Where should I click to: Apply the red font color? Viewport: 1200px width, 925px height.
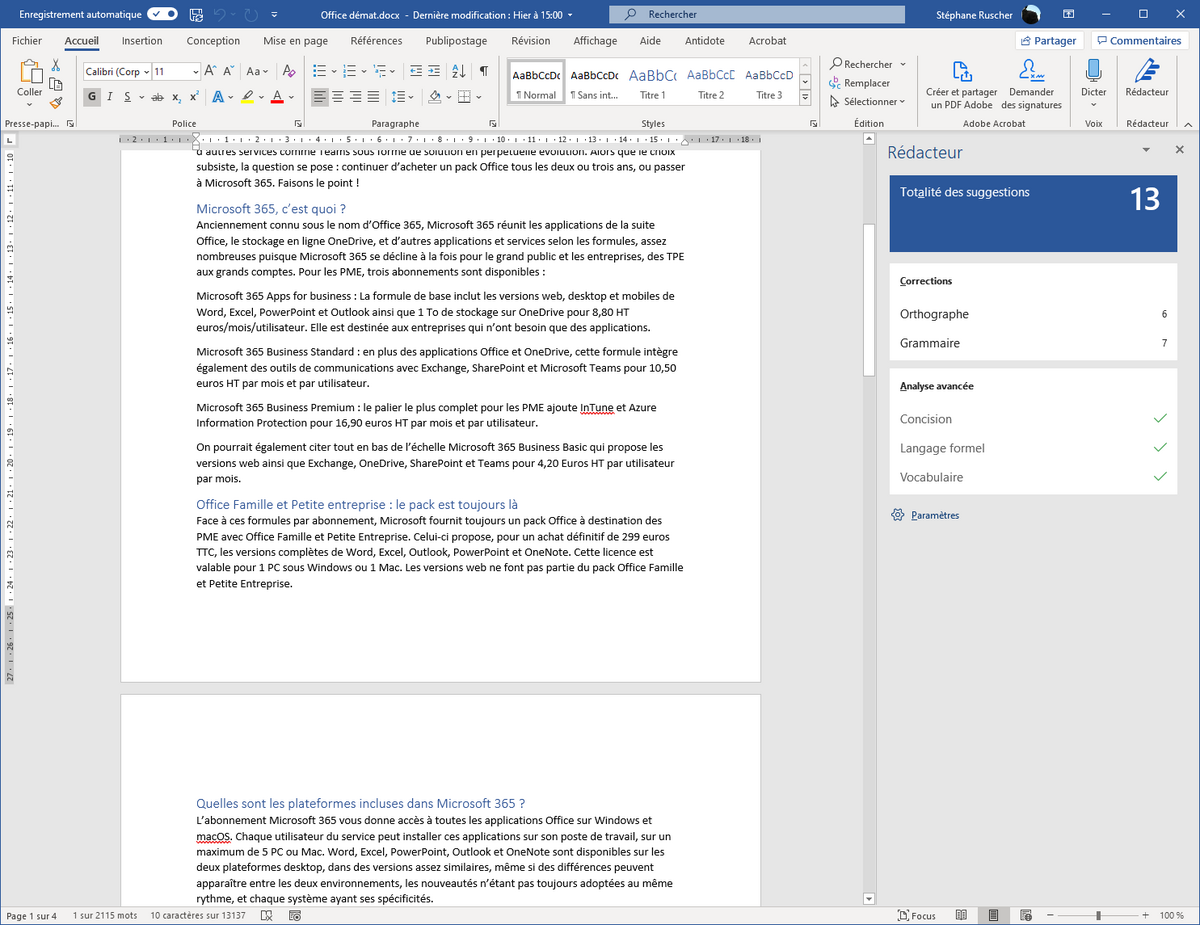tap(277, 97)
